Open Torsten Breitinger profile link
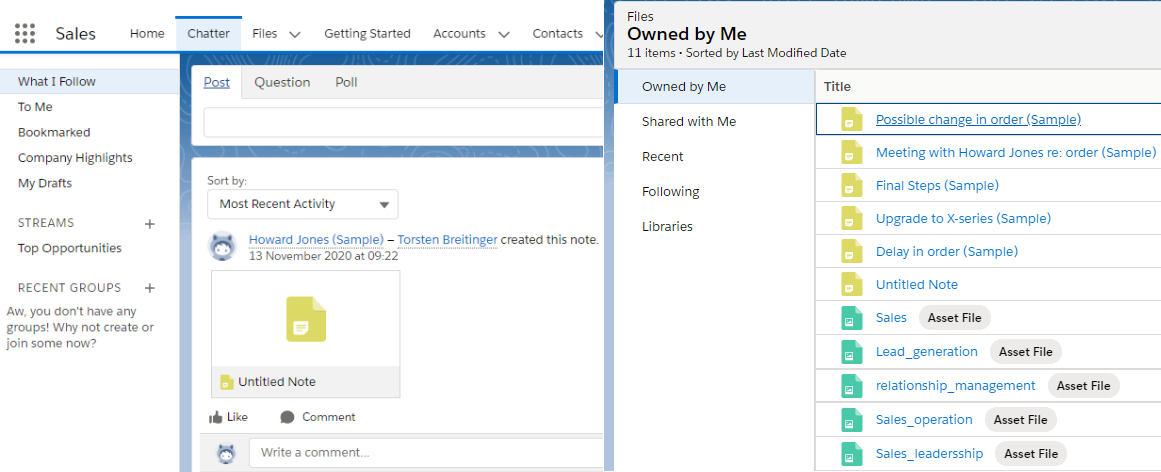The width and height of the screenshot is (1161, 472). (447, 240)
